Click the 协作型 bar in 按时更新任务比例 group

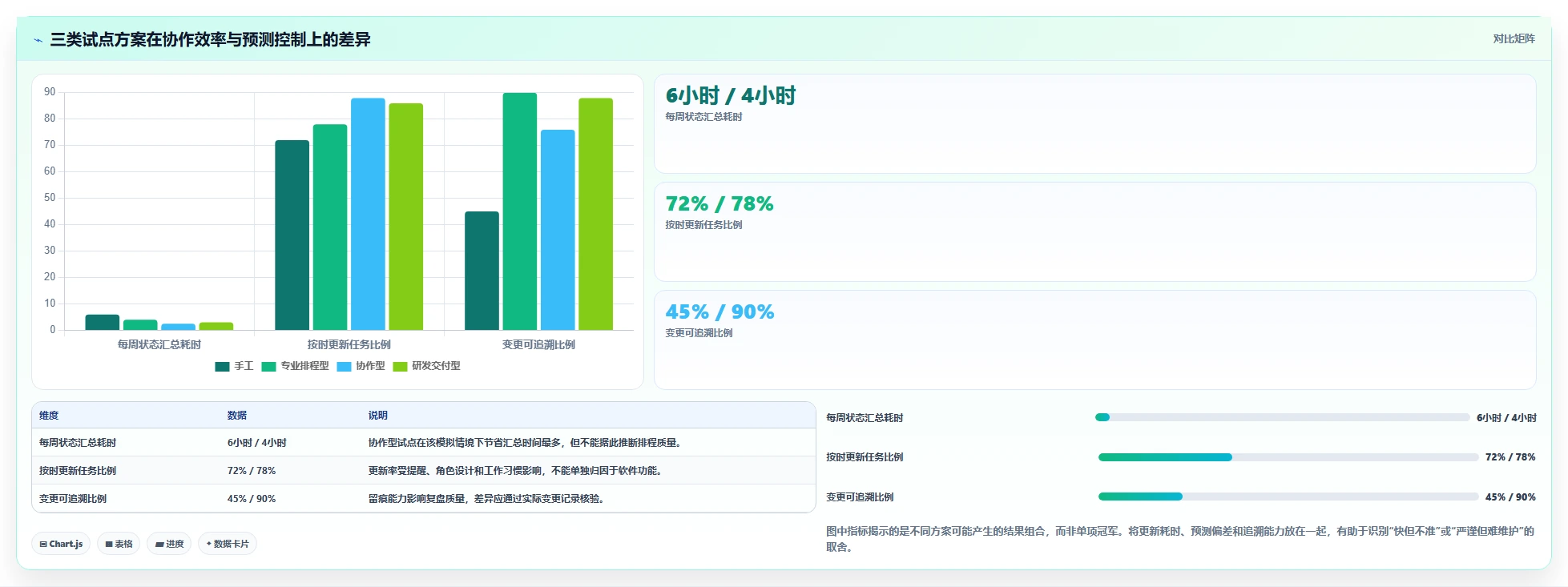[368, 214]
